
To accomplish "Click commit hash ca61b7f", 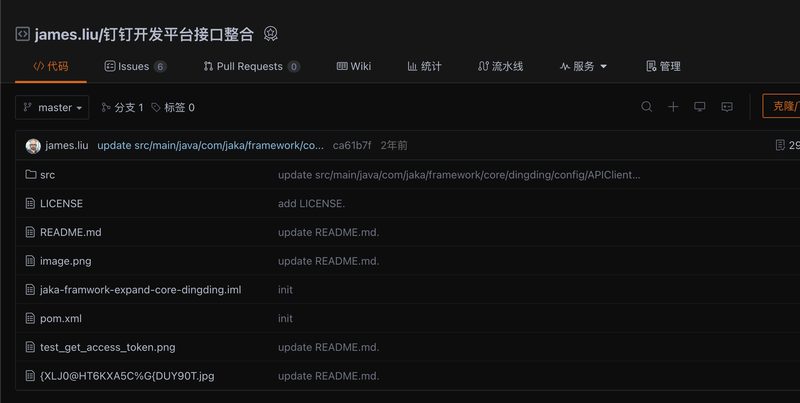I will tap(352, 145).
